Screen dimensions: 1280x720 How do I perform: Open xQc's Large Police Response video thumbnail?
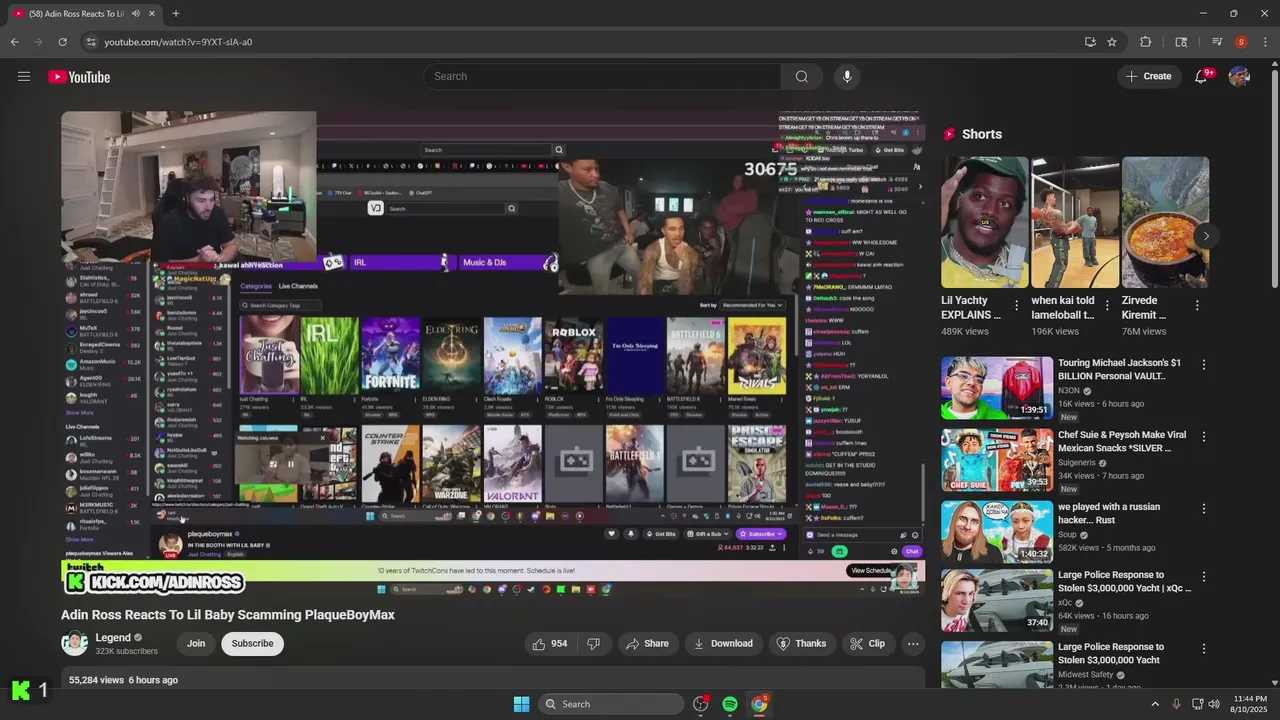click(997, 600)
